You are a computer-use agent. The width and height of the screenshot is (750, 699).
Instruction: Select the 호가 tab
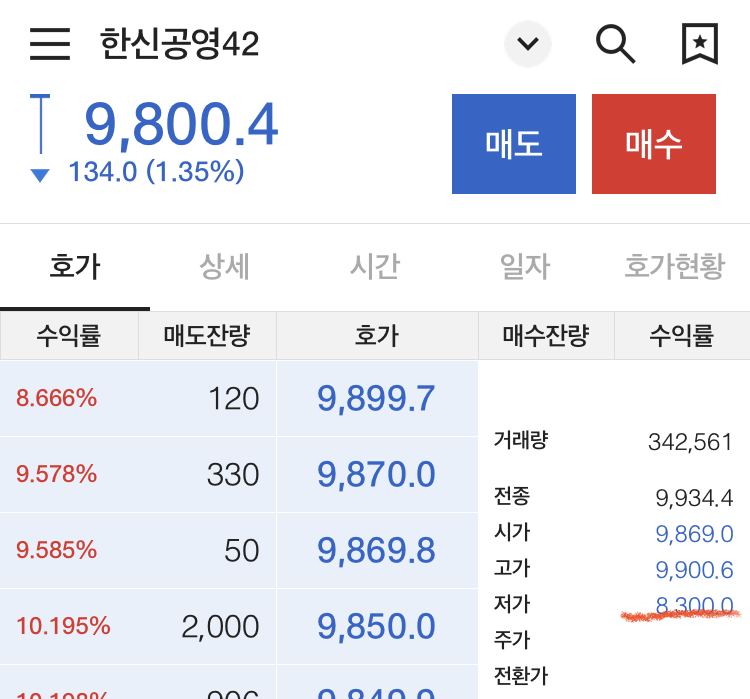pyautogui.click(x=75, y=267)
